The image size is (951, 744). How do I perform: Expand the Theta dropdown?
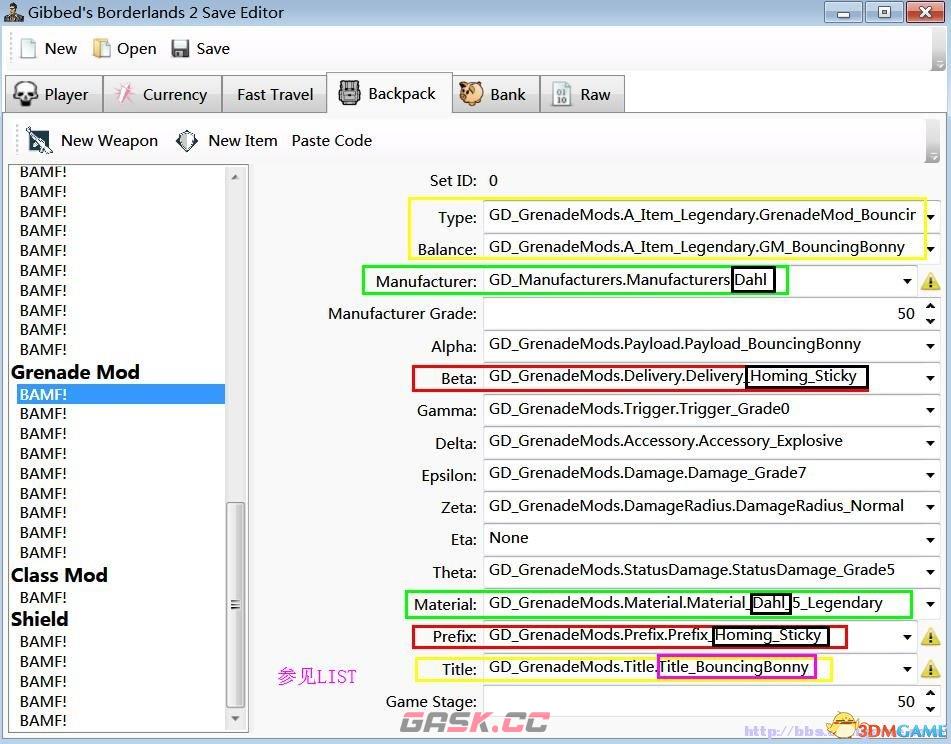click(x=930, y=572)
